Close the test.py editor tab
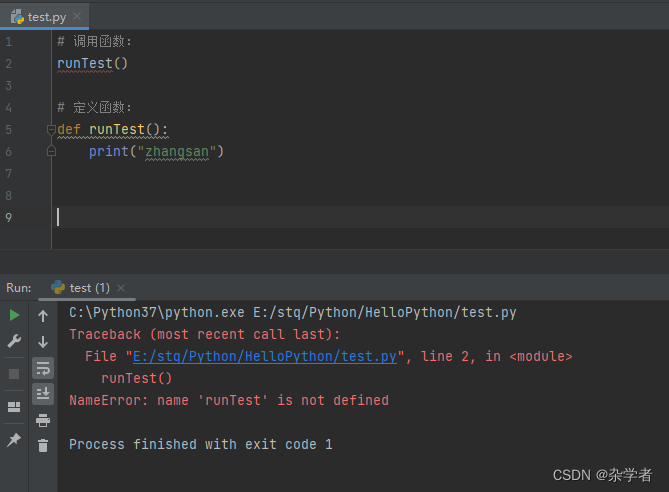The image size is (669, 492). click(x=77, y=16)
